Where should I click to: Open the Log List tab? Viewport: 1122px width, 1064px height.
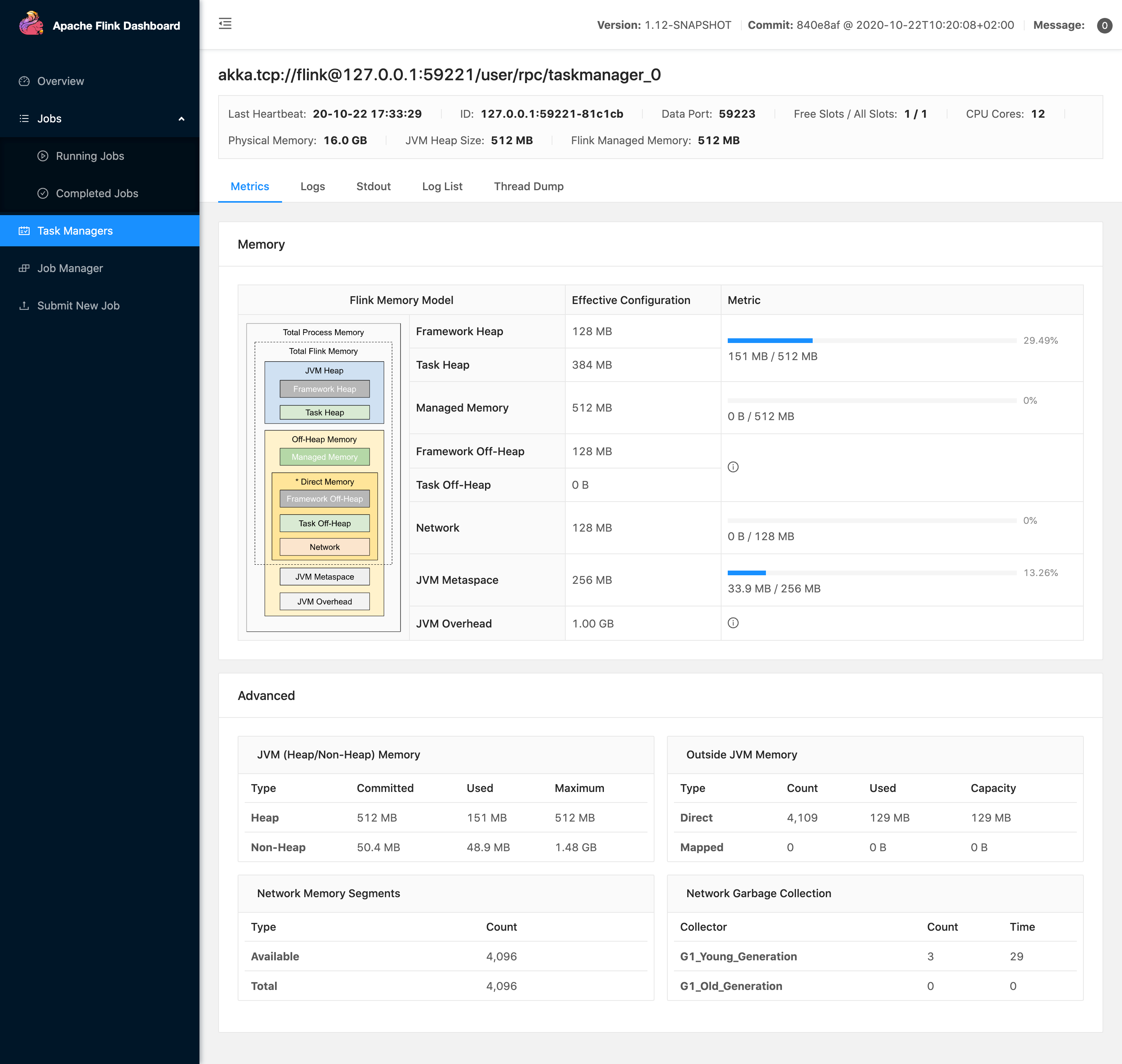[442, 187]
